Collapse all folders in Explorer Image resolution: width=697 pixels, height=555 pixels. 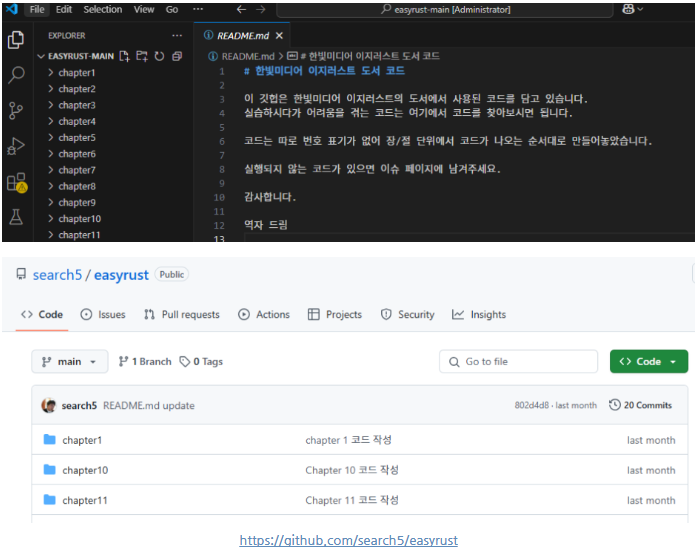coord(177,56)
